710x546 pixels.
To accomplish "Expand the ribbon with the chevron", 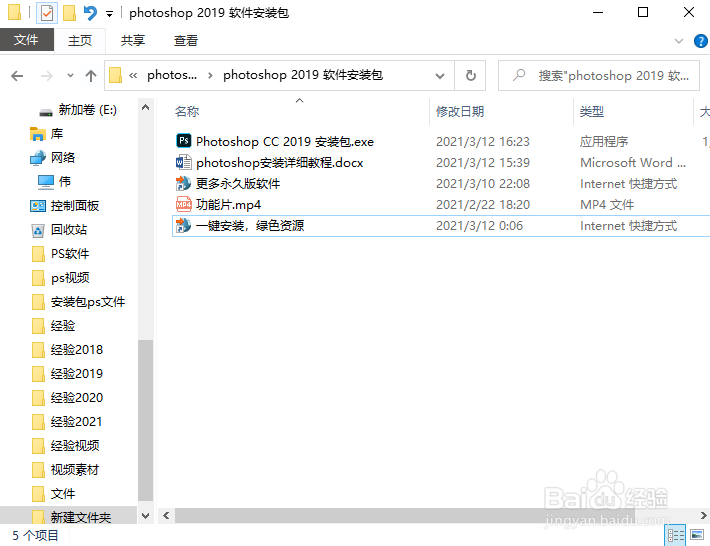I will click(x=678, y=41).
